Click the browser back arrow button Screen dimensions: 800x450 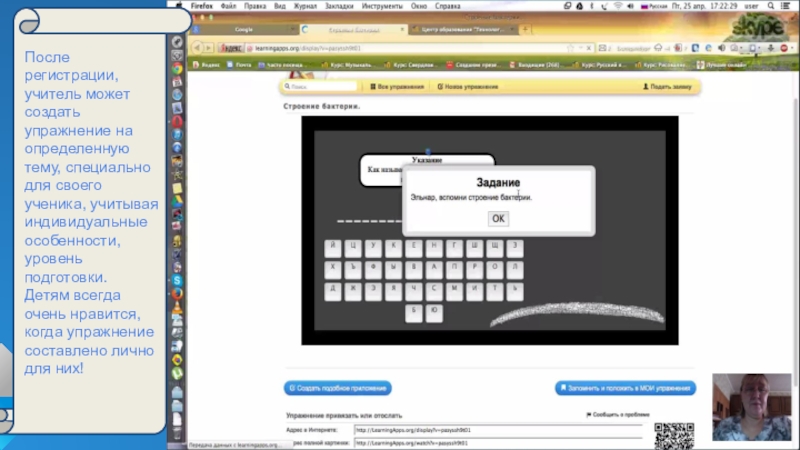[x=196, y=47]
